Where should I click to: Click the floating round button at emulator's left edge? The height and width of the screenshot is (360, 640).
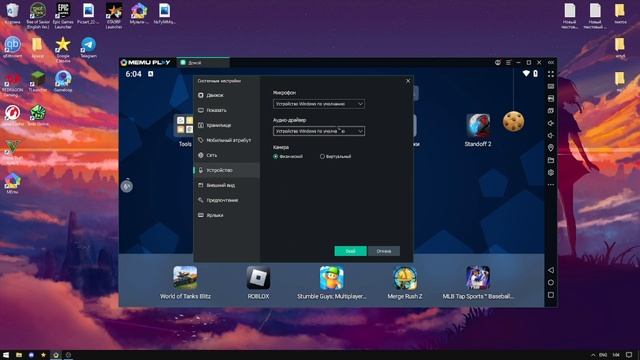(x=127, y=186)
